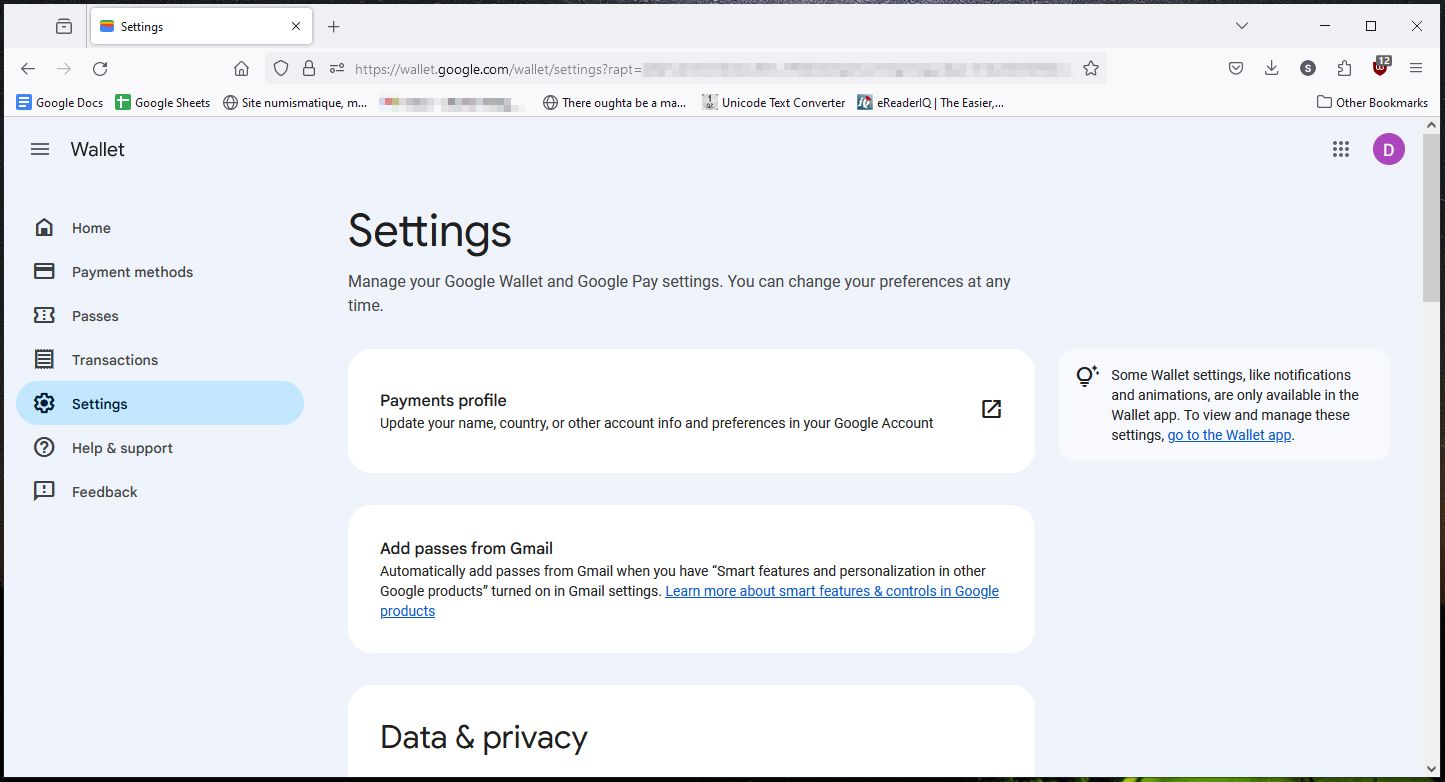Close the Settings browser tab
Screen dimensions: 1445x782
[x=296, y=27]
